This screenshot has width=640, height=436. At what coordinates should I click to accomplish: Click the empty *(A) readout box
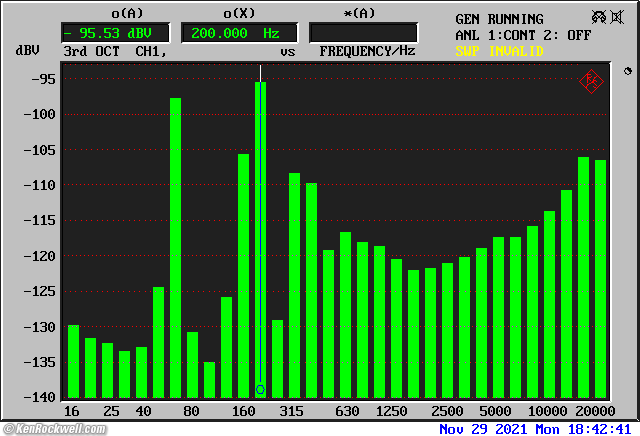364,33
